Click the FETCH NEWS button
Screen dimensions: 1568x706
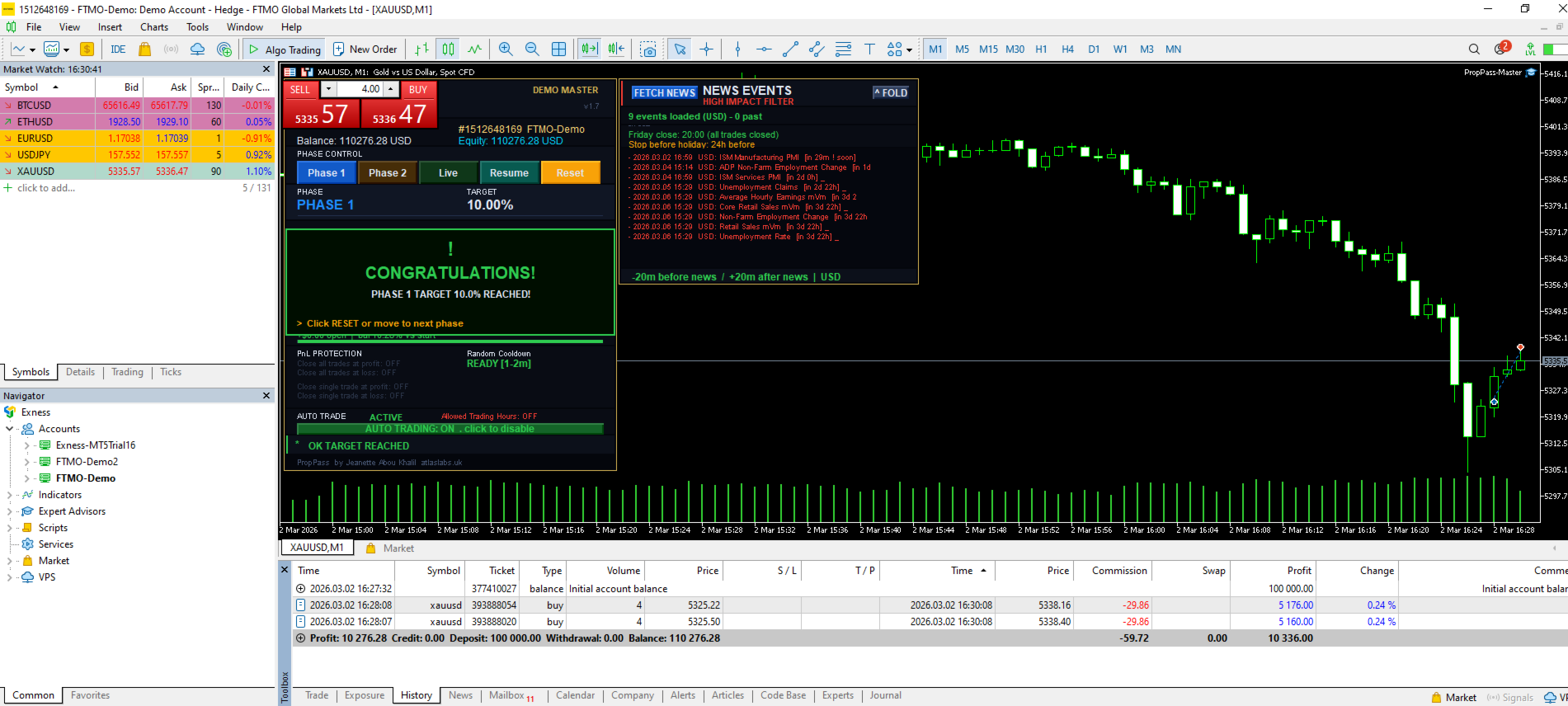coord(664,92)
